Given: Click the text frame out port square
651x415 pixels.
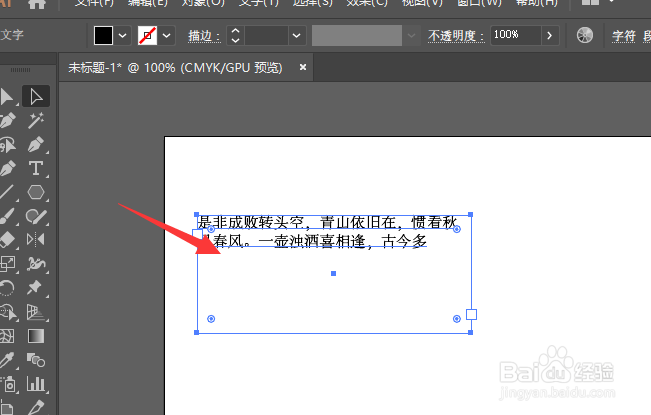Looking at the screenshot, I should click(471, 315).
